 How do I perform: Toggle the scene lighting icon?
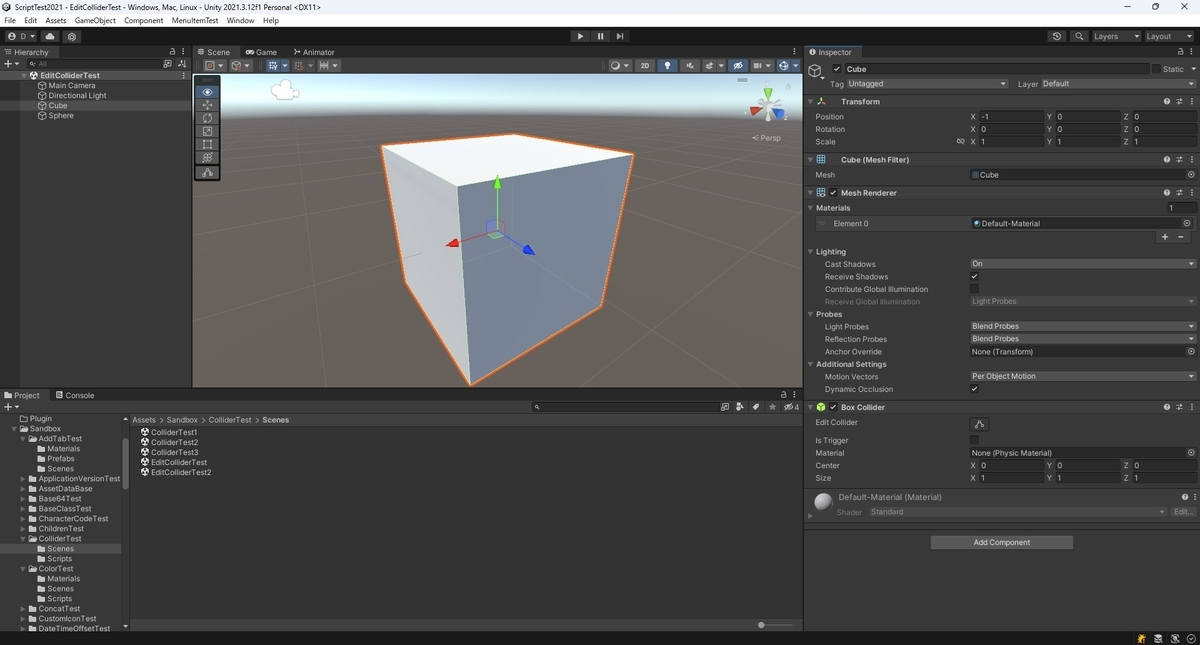pyautogui.click(x=667, y=65)
